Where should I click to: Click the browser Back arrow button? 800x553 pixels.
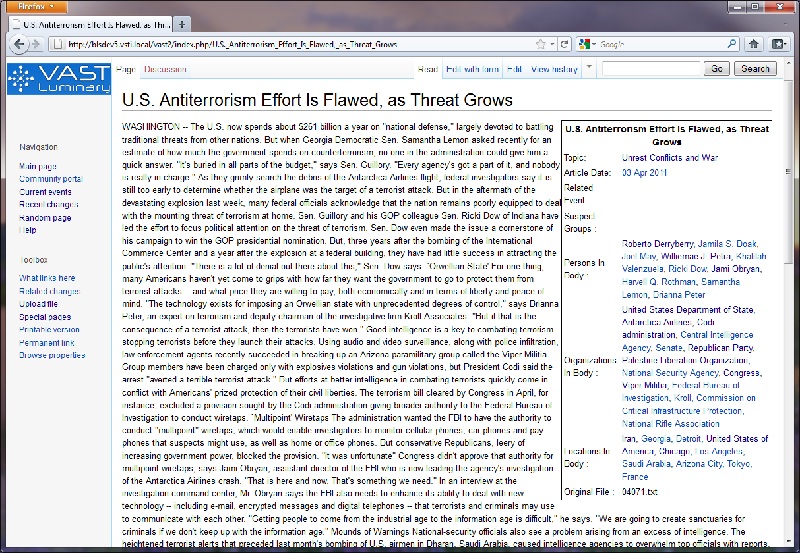coord(19,45)
